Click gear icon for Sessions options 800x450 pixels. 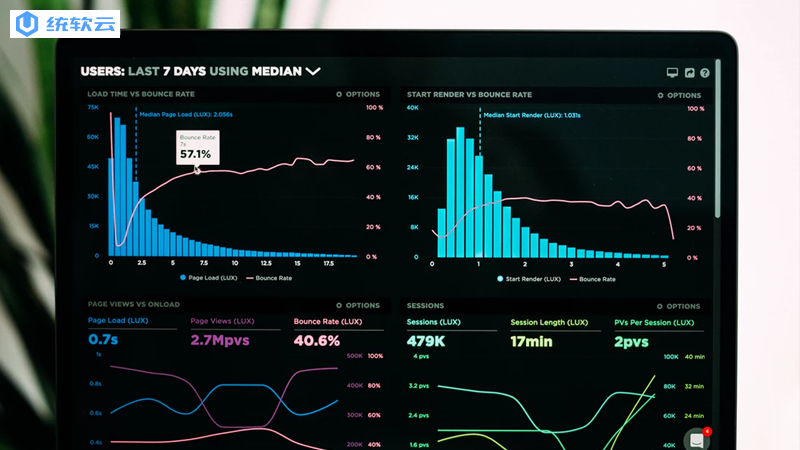[x=660, y=307]
